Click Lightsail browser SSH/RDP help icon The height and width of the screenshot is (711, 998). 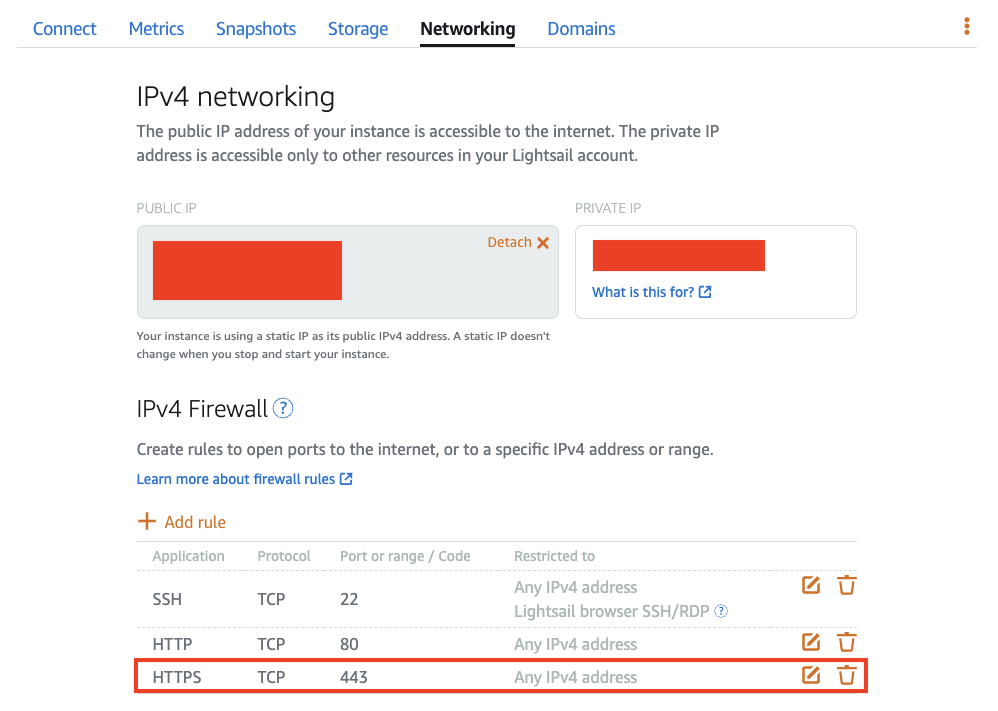(721, 611)
